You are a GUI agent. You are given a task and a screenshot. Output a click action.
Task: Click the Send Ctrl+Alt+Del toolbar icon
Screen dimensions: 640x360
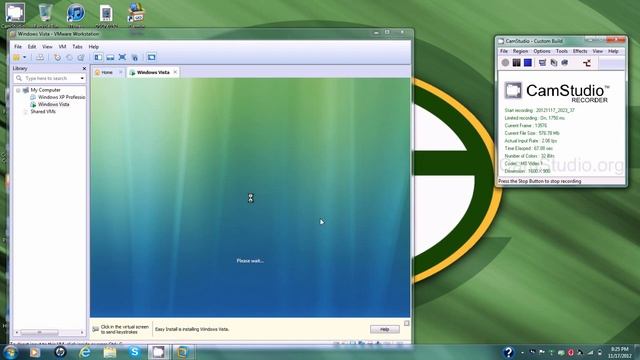40,58
